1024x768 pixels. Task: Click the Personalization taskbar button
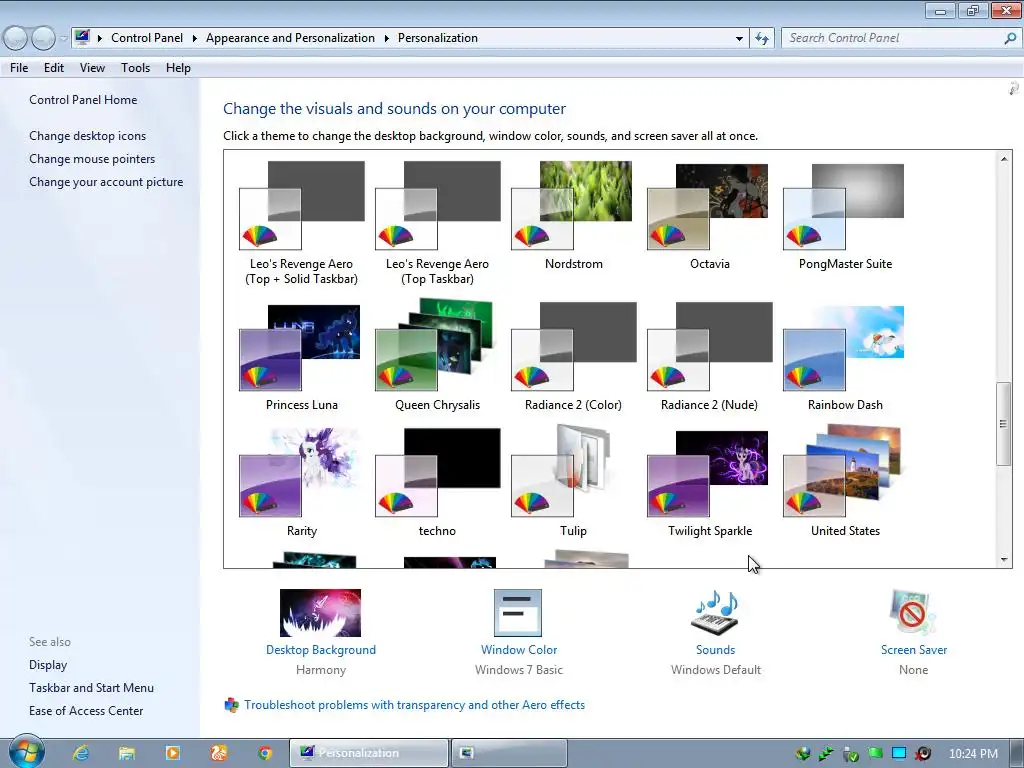pyautogui.click(x=369, y=753)
